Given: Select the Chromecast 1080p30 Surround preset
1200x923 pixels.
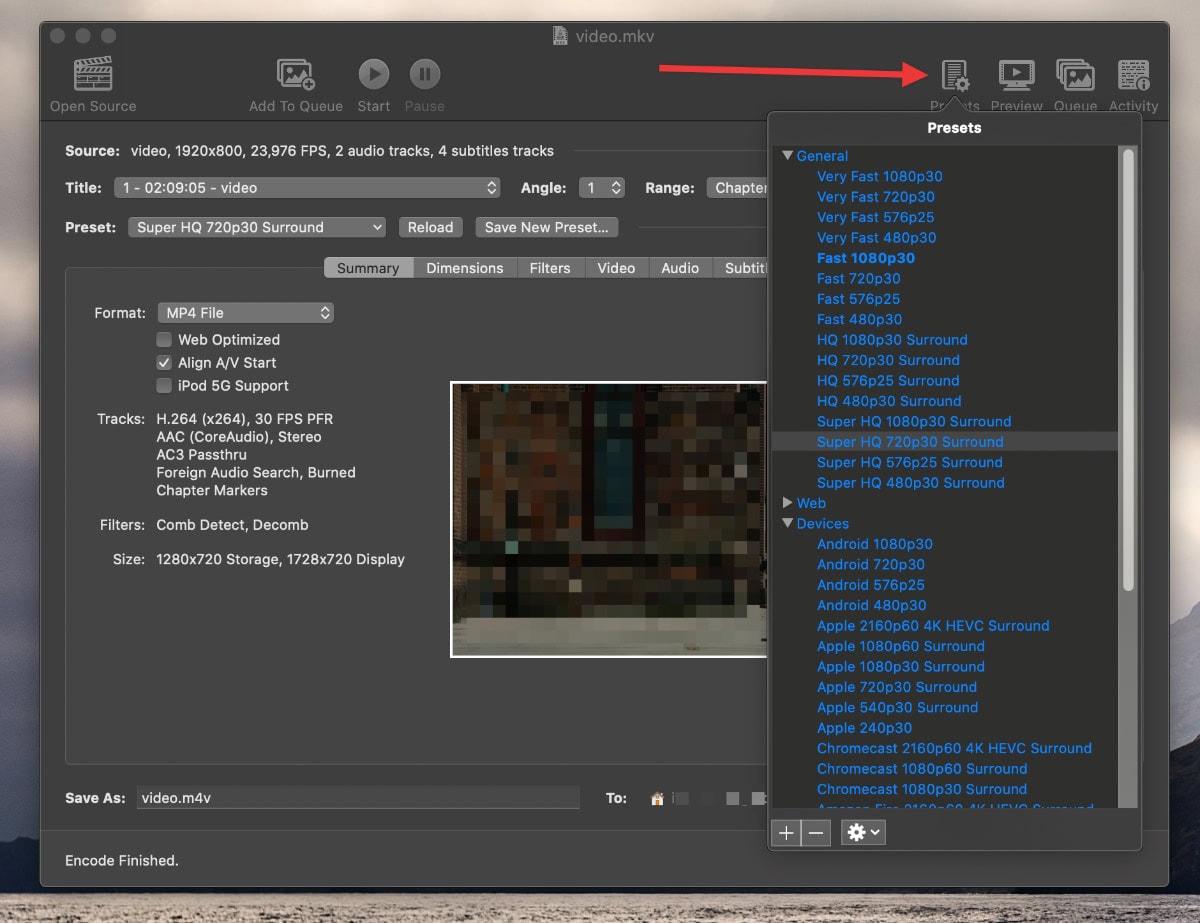Looking at the screenshot, I should [922, 789].
